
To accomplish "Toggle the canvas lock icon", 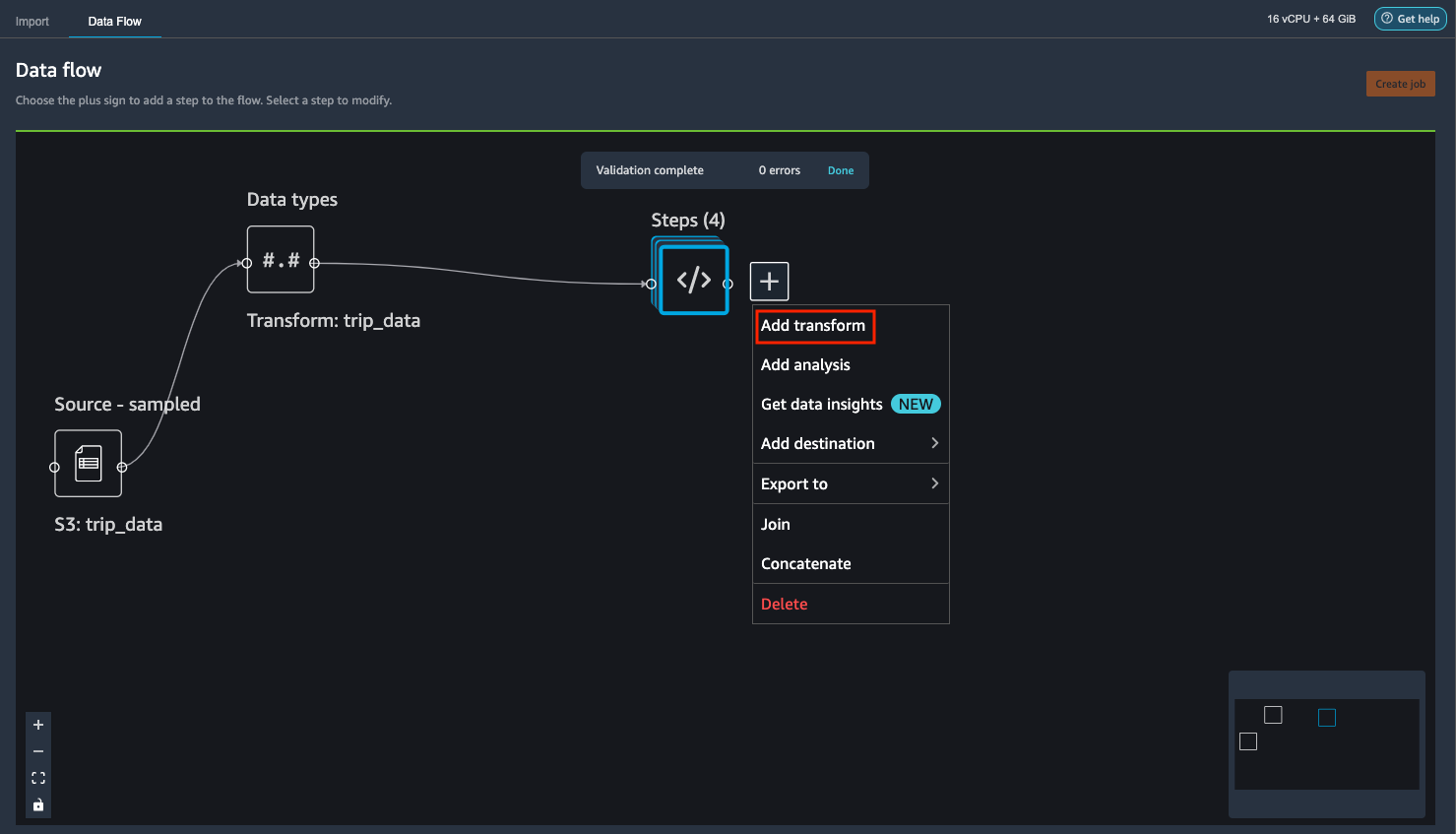I will click(x=38, y=804).
